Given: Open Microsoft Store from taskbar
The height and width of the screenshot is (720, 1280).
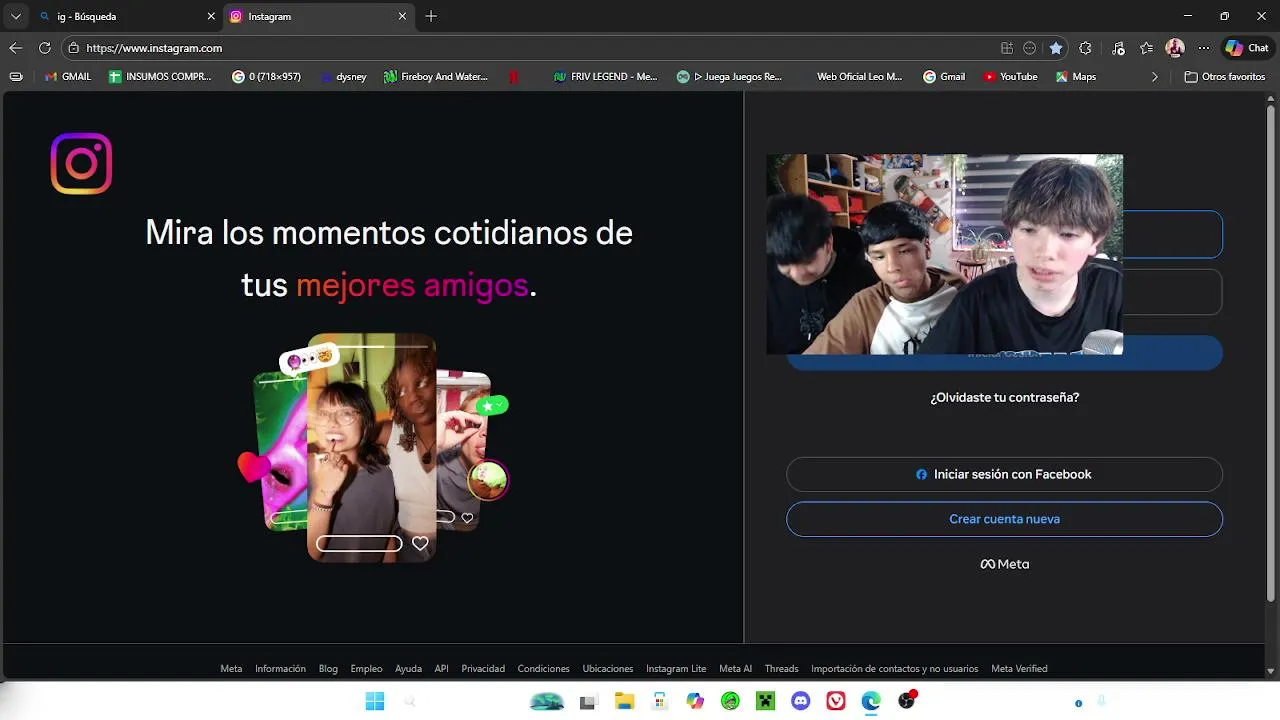Looking at the screenshot, I should click(x=659, y=702).
